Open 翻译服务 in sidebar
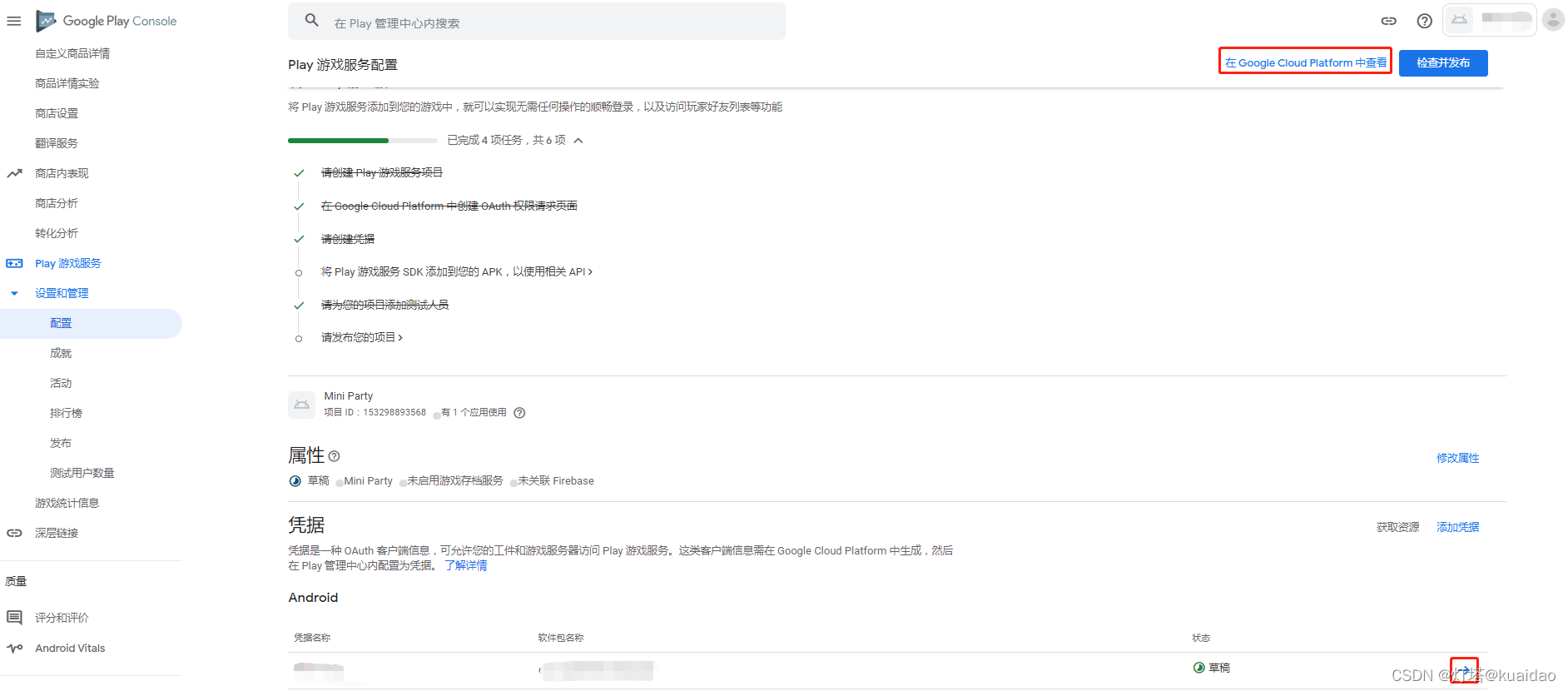The height and width of the screenshot is (691, 1568). click(x=57, y=143)
